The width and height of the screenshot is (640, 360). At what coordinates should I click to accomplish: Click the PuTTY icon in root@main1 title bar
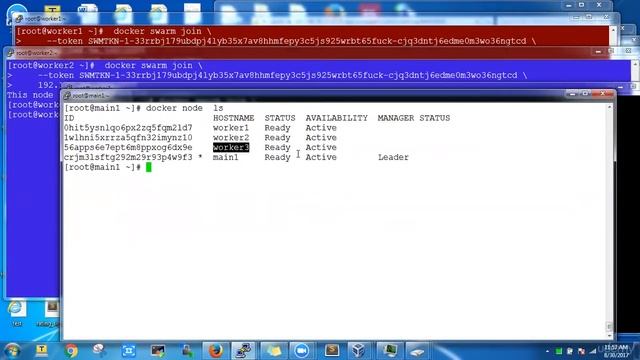[x=67, y=96]
